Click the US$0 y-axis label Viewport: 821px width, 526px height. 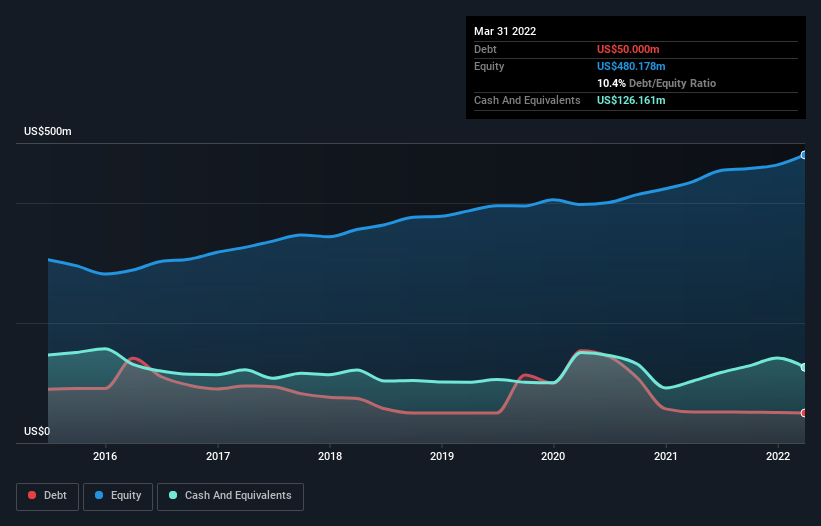tap(37, 431)
